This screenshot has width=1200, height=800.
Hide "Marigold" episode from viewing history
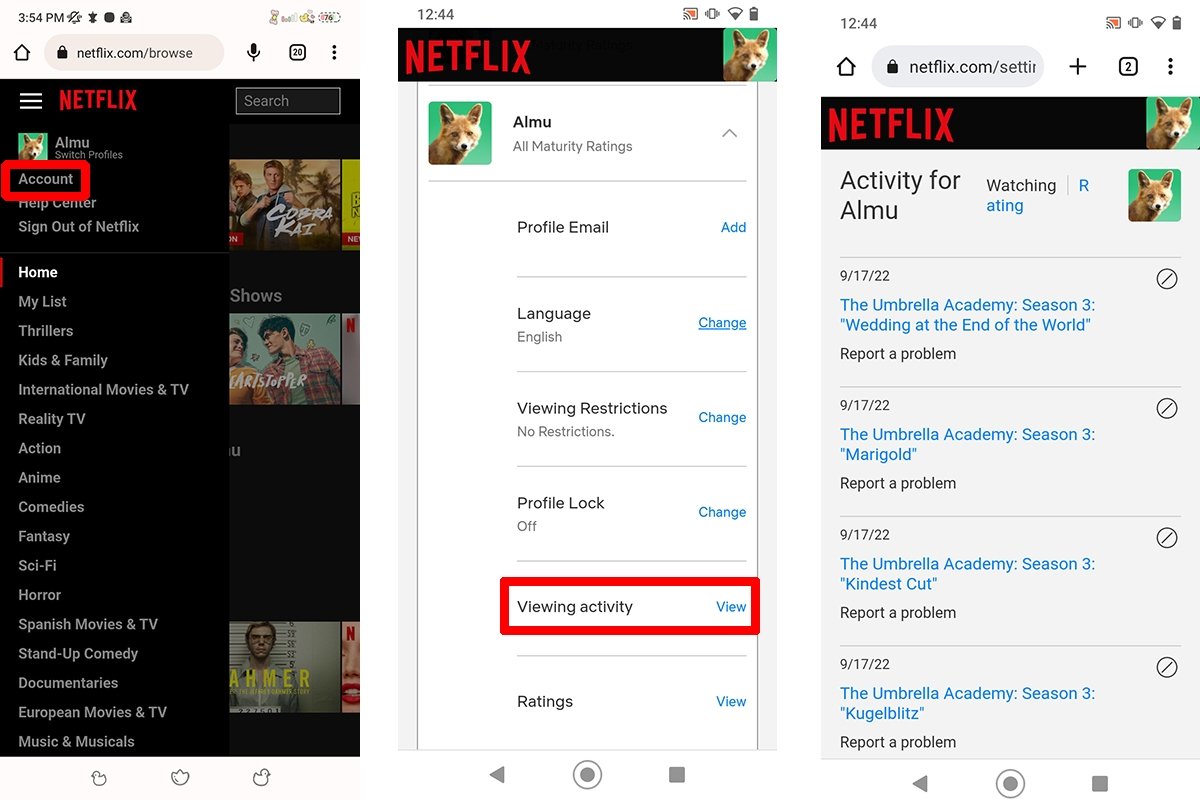(1167, 408)
